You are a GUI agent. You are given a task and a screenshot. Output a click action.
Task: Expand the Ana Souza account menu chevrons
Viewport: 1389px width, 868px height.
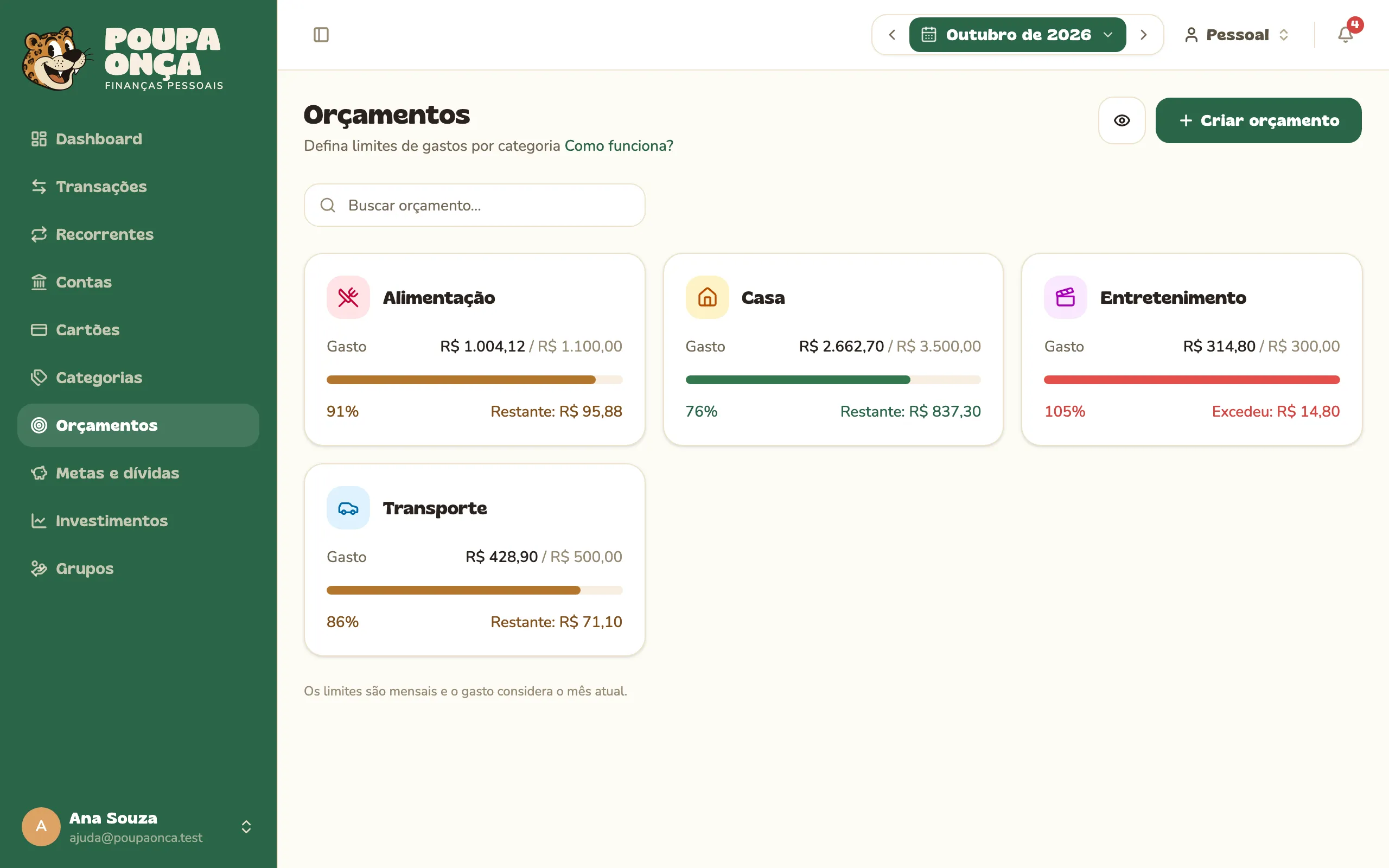pos(246,827)
